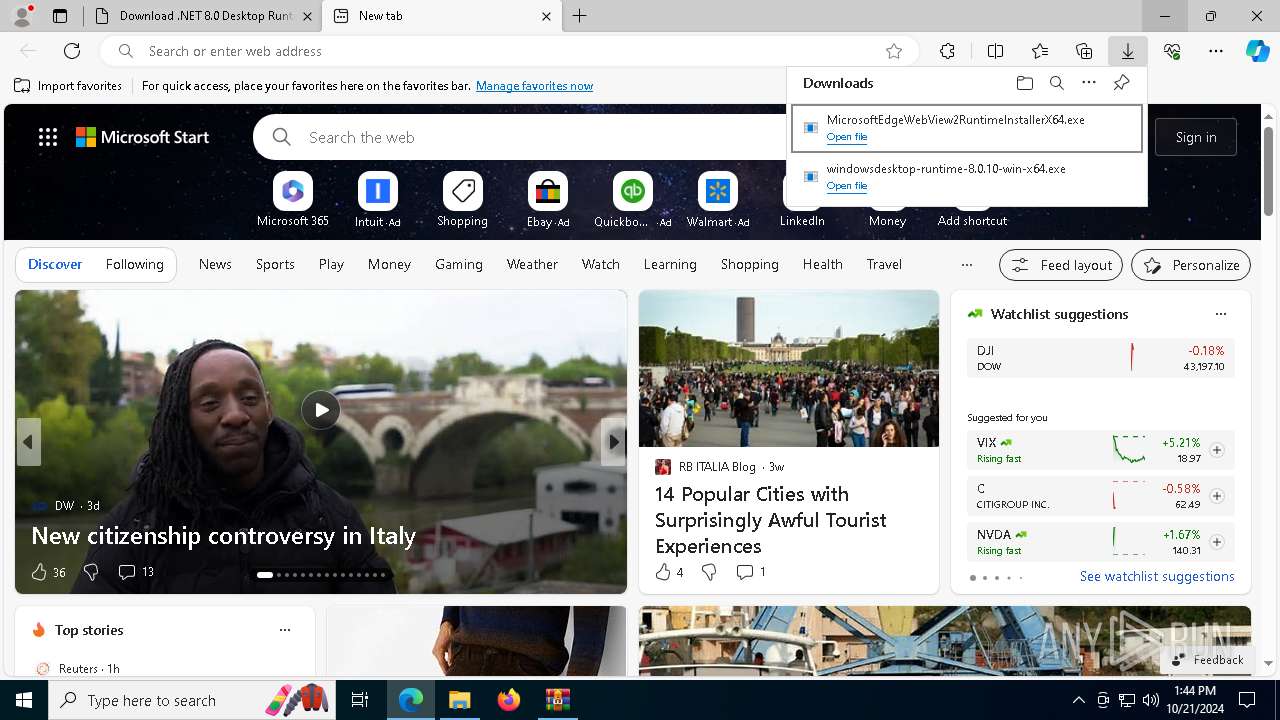Open File Explorer from taskbar

coord(459,700)
